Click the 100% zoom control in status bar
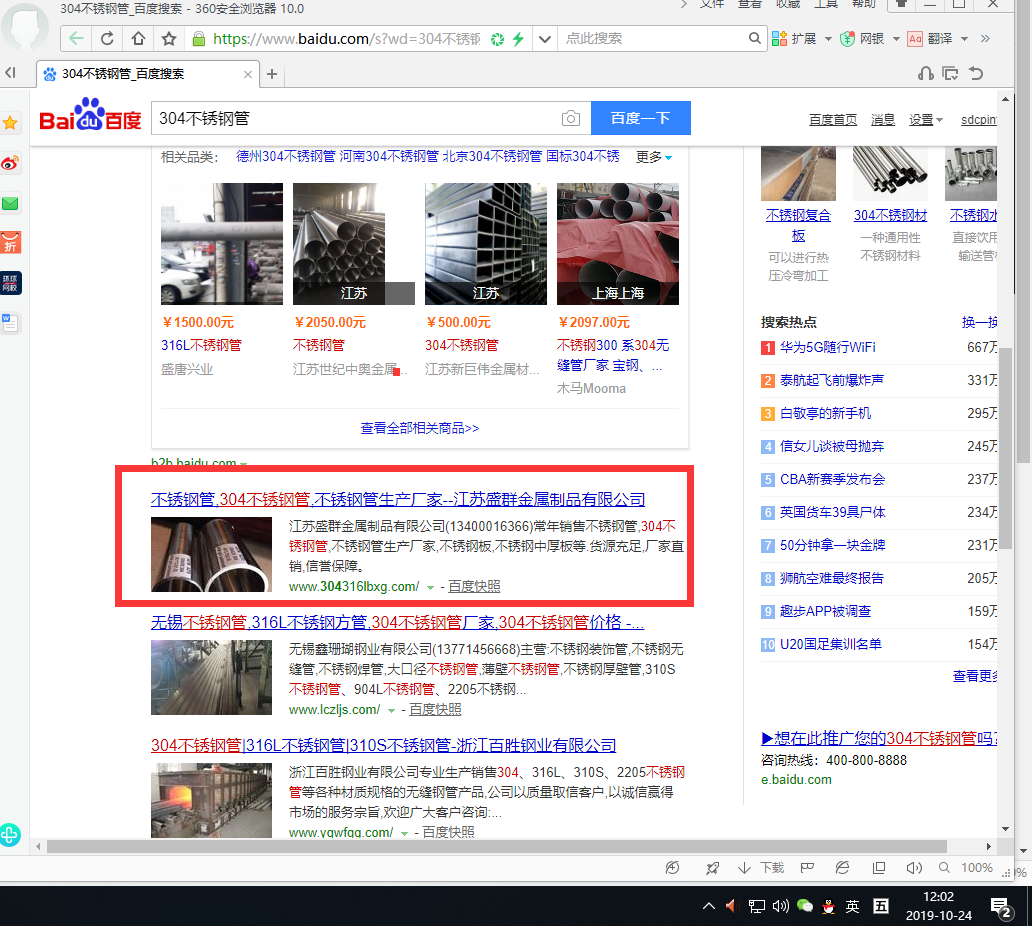The height and width of the screenshot is (926, 1032). point(976,867)
